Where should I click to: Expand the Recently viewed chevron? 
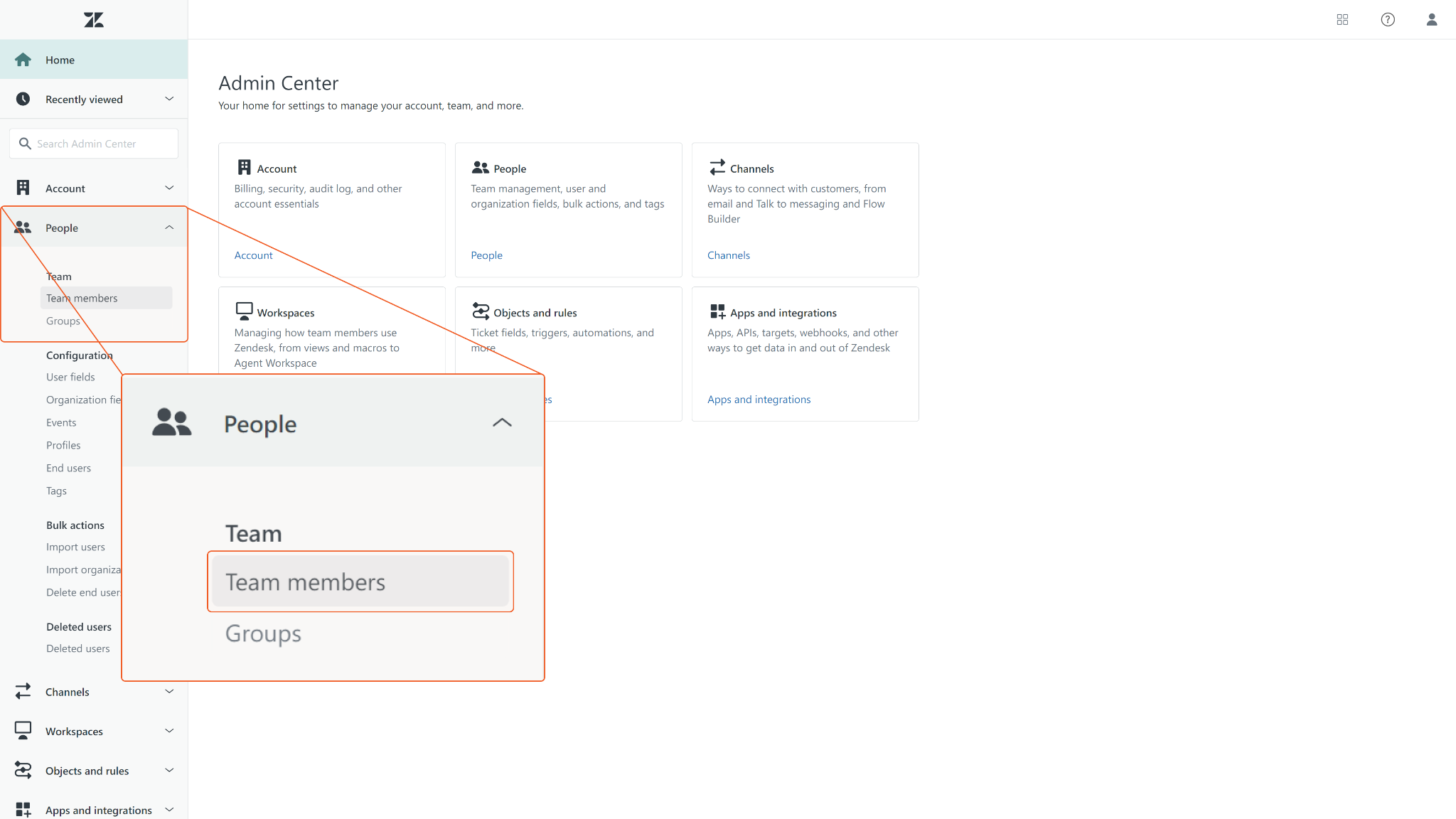[x=169, y=99]
